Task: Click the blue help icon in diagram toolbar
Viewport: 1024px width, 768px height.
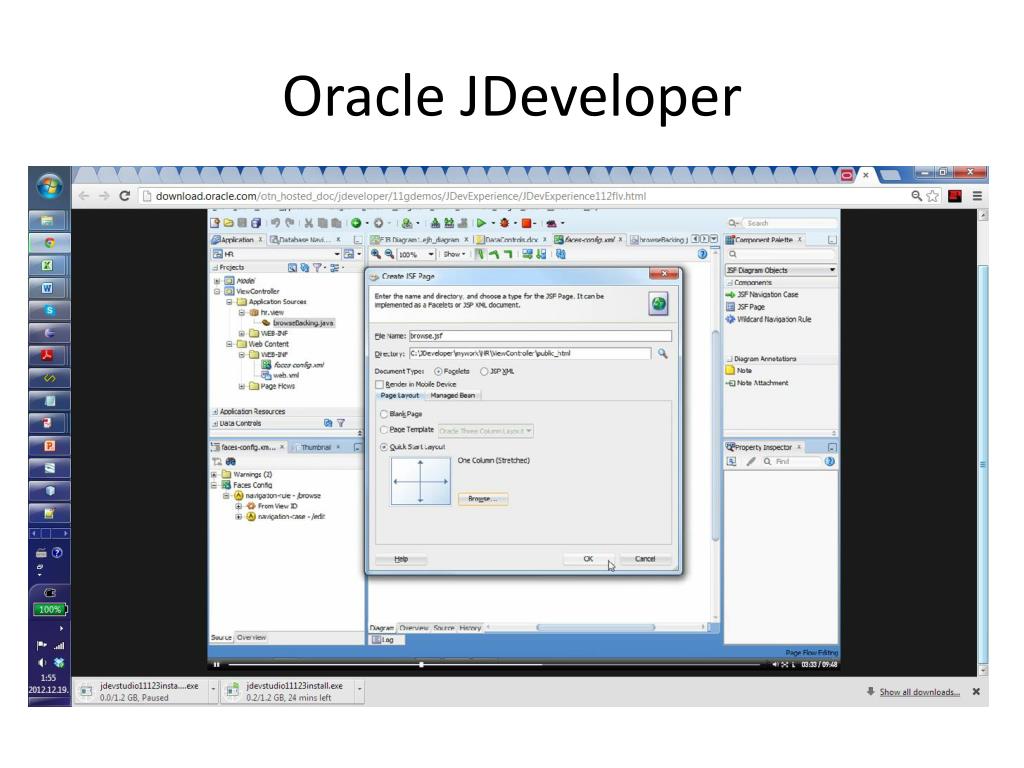Action: point(702,254)
